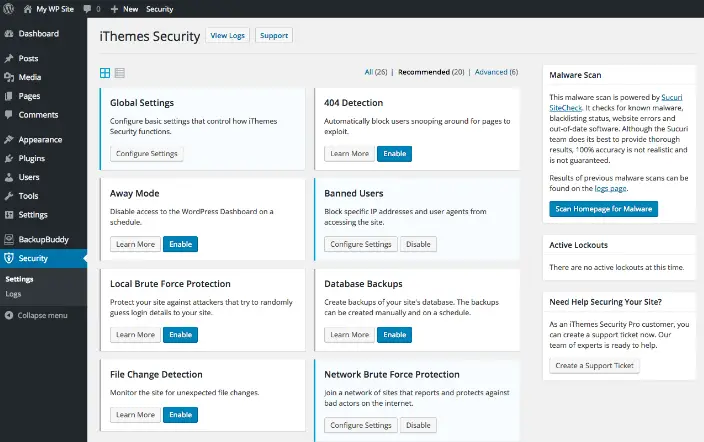The image size is (704, 442).
Task: Click the Posts pin icon
Action: 9,58
